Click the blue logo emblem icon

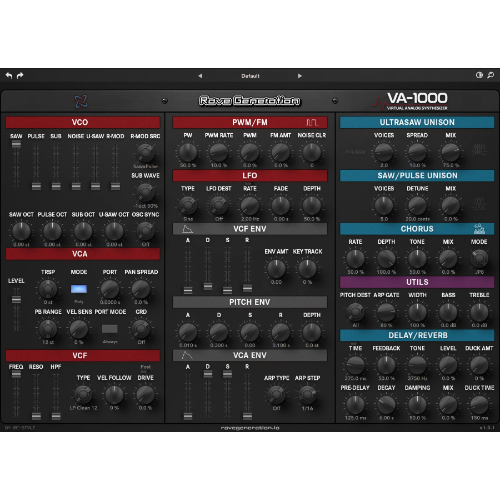pos(81,101)
